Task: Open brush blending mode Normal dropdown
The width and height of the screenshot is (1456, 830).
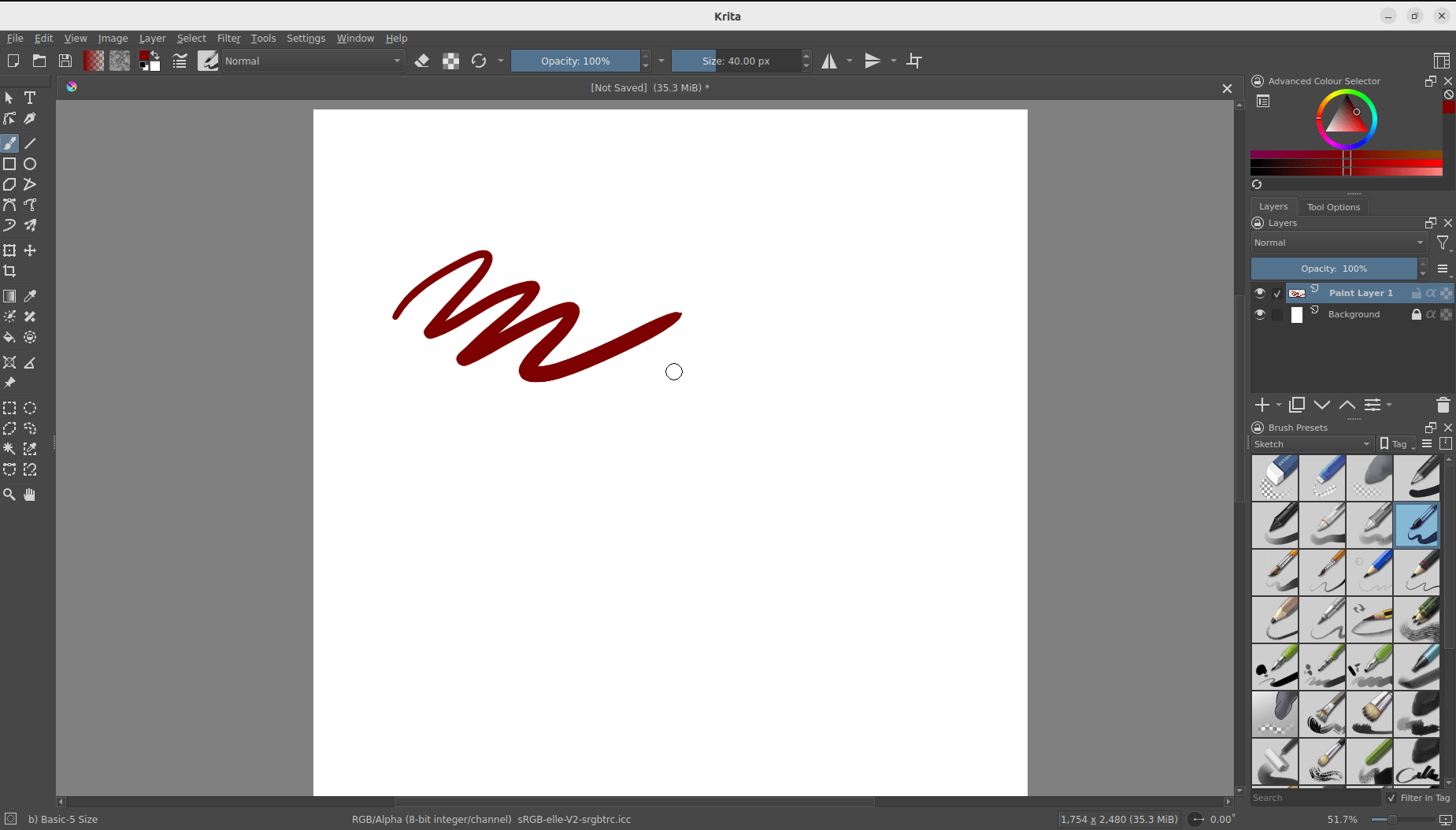Action: coord(313,61)
